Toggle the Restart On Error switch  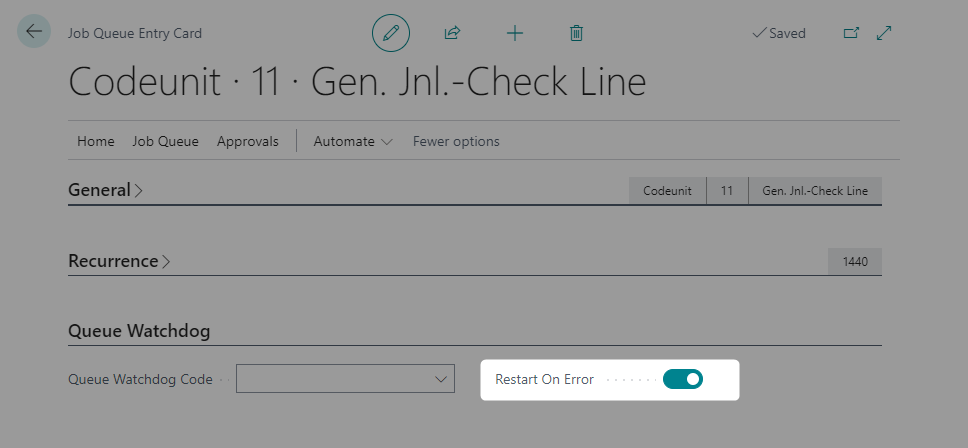pos(683,379)
